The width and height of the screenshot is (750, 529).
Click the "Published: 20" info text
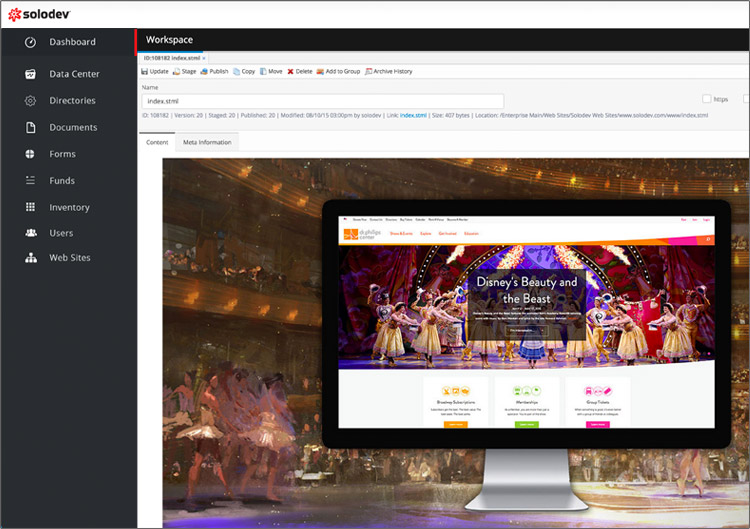point(258,115)
